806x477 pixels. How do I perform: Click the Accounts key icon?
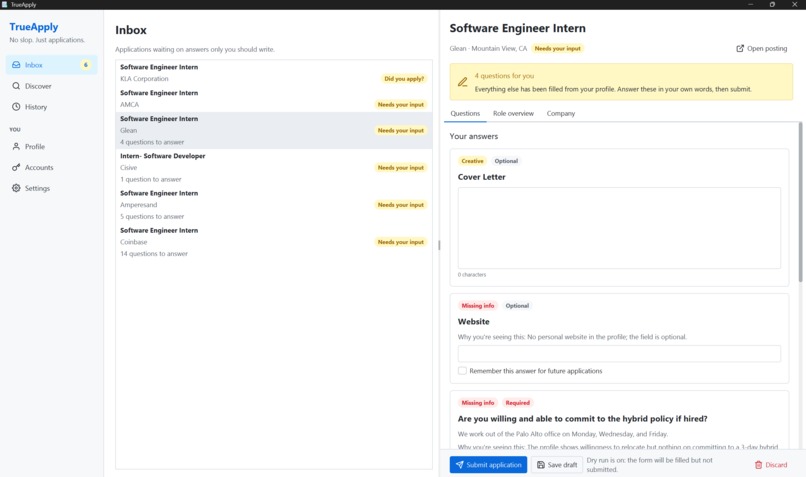click(16, 168)
